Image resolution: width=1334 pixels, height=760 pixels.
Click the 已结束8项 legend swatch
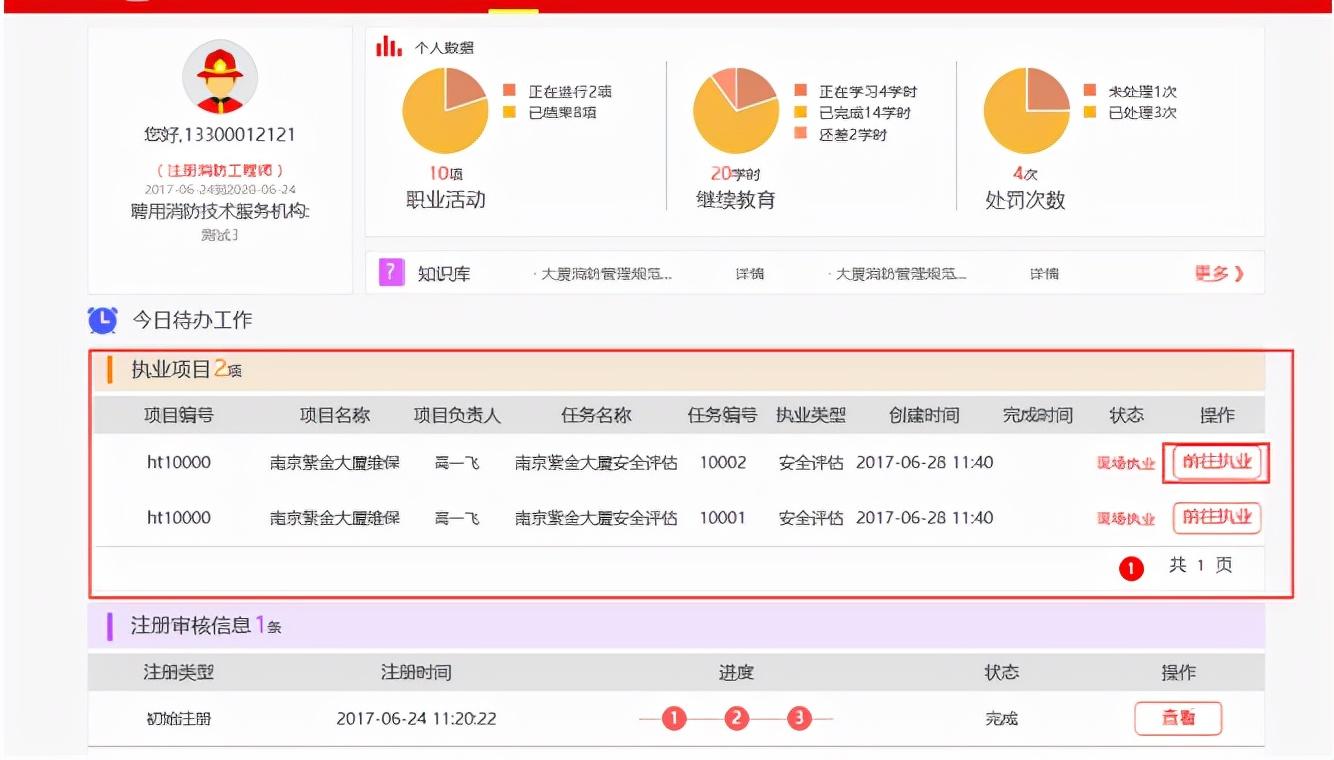510,112
